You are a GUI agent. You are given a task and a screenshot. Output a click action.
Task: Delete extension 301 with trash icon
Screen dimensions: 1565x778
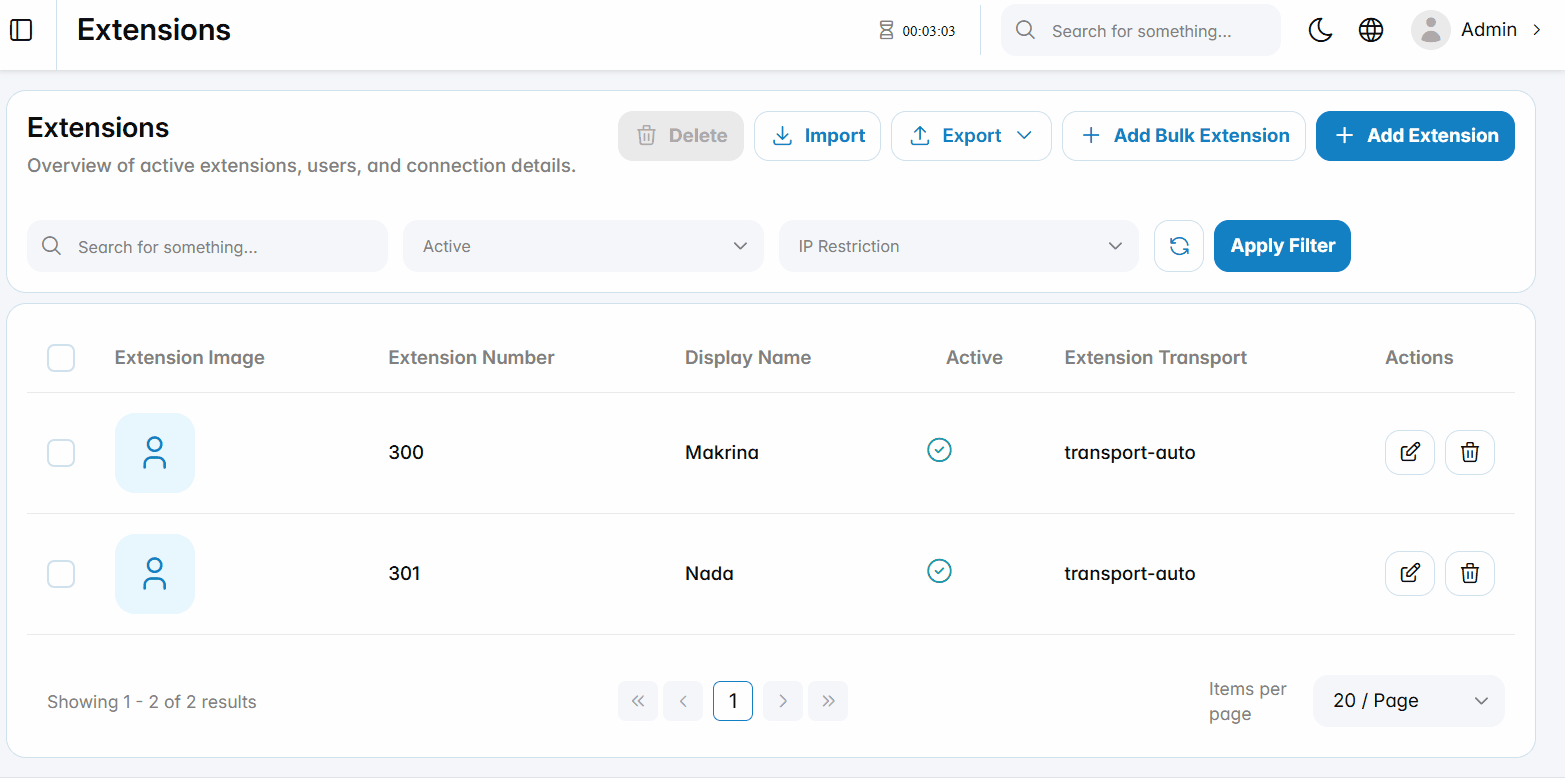pyautogui.click(x=1470, y=573)
